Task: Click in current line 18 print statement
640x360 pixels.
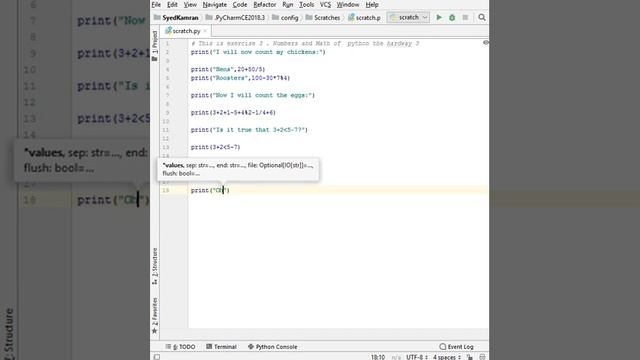Action: pos(210,190)
